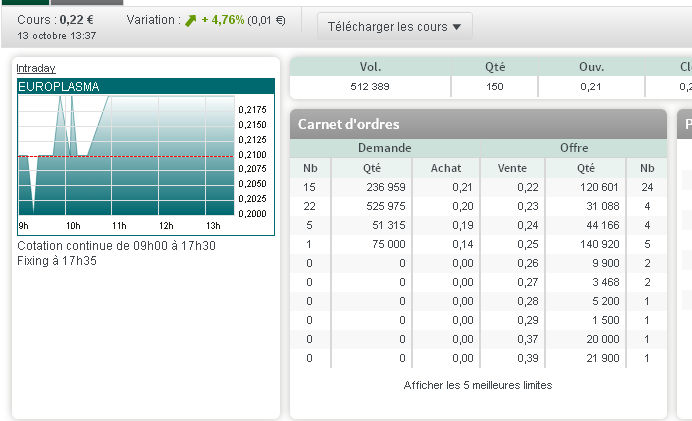
Task: Click the Vente price 0,37
Action: [528, 339]
